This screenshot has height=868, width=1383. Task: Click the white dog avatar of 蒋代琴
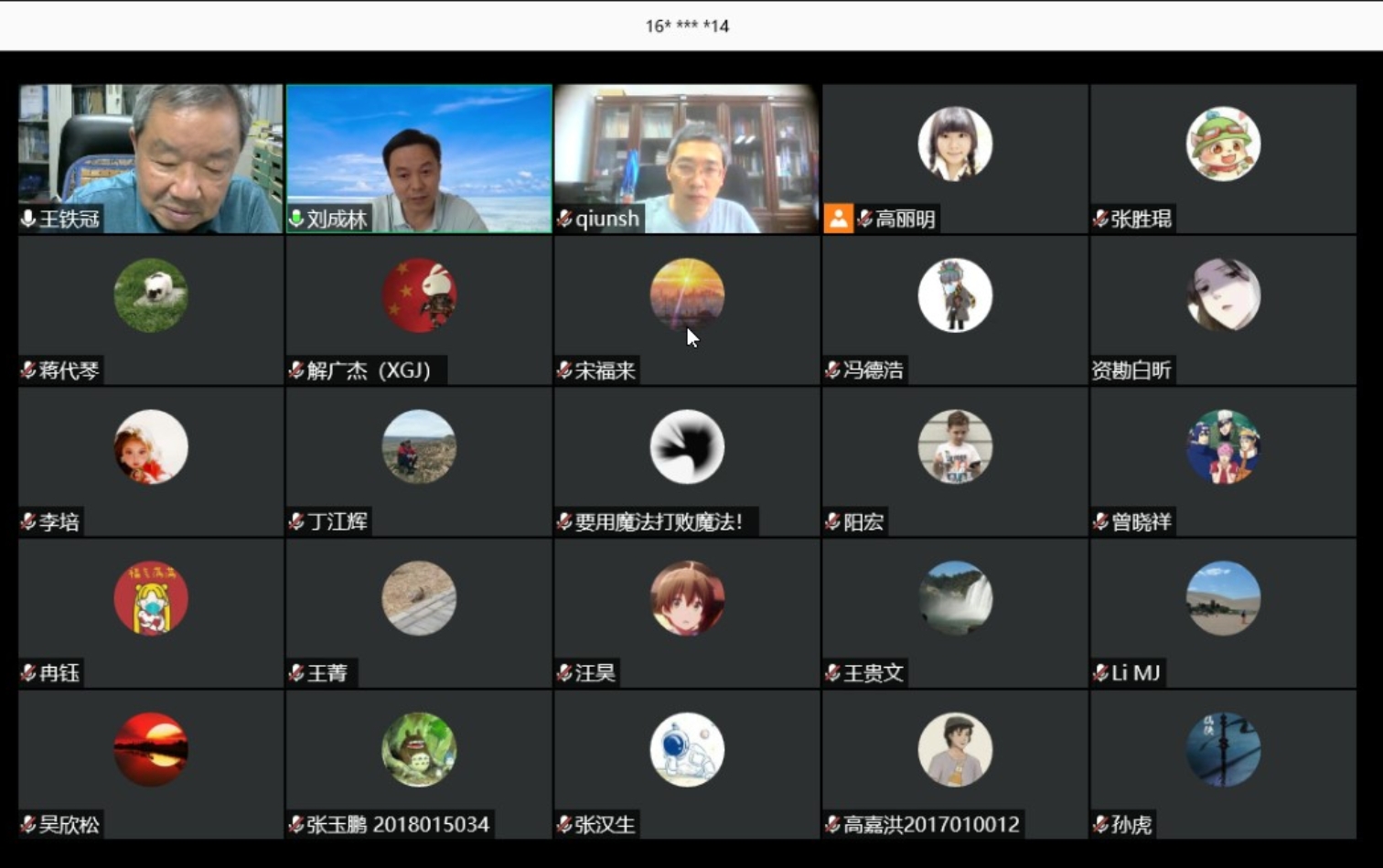click(151, 295)
